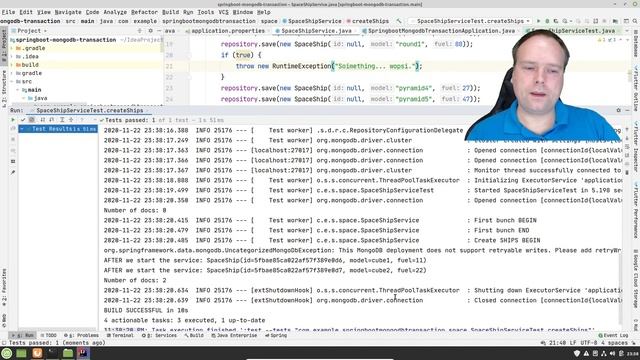The height and width of the screenshot is (360, 640).
Task: Open Structure tool window on left stripe
Action: (4, 89)
